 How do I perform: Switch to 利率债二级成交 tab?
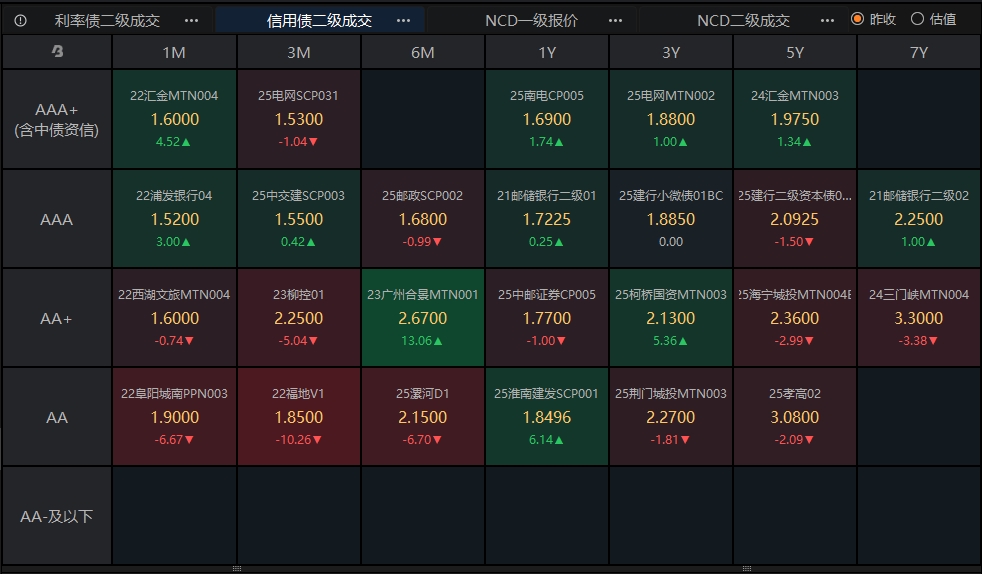click(x=107, y=21)
